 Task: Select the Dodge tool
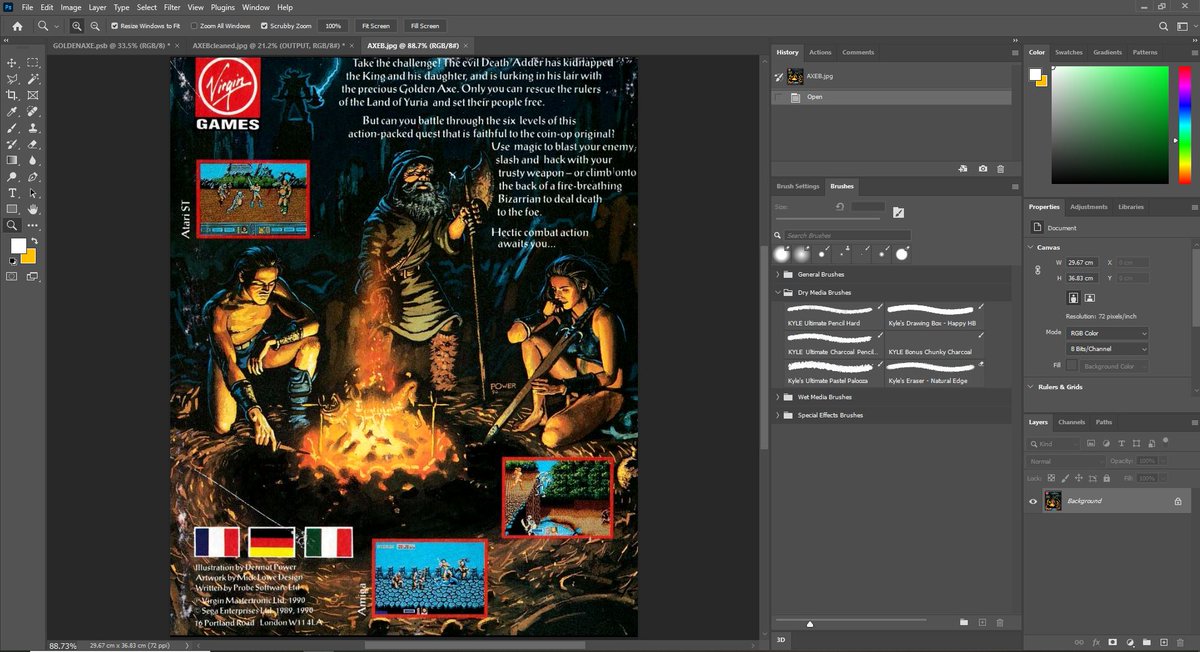tap(13, 176)
